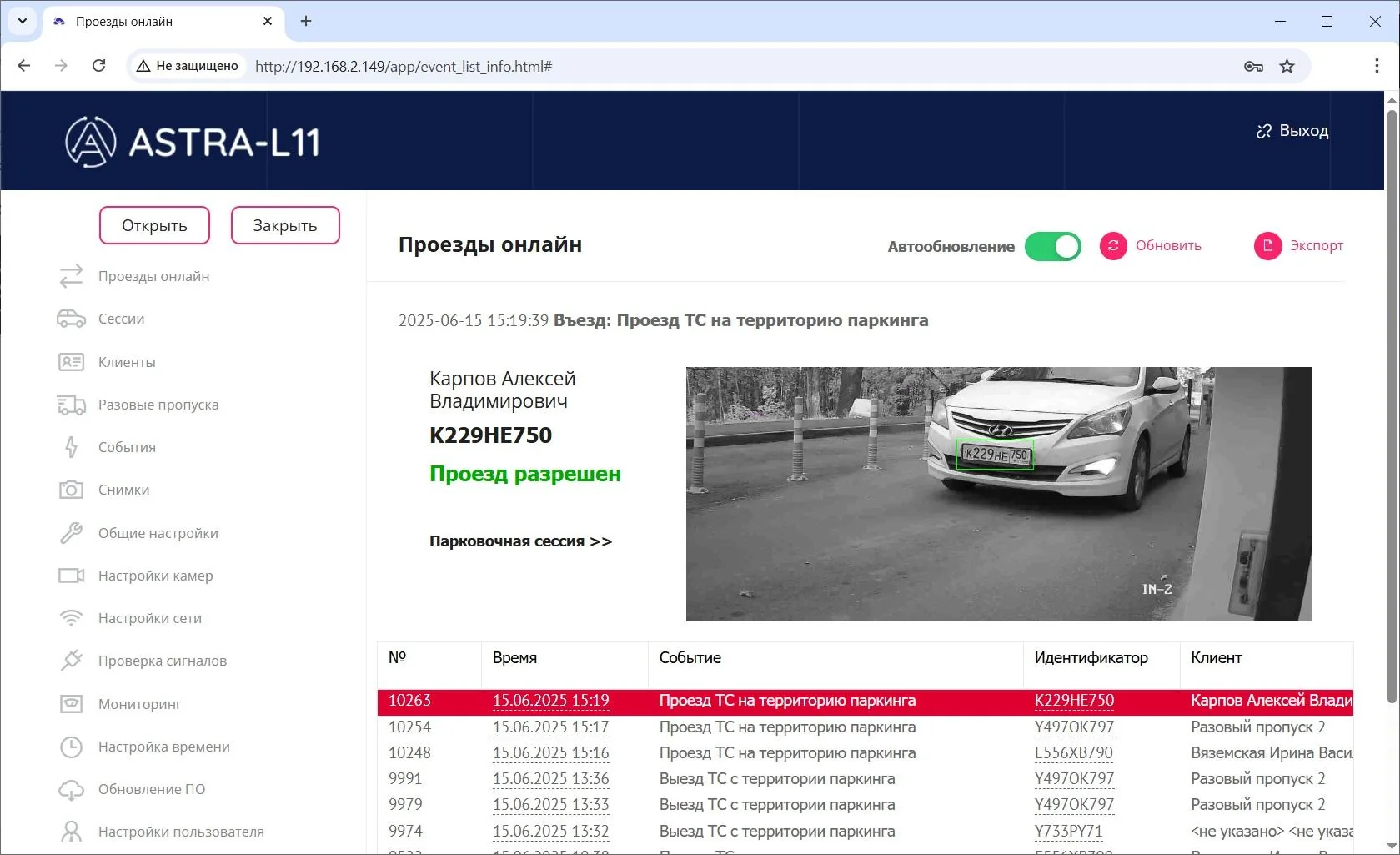Click the car icon next to Сессии
1400x855 pixels.
tap(71, 319)
